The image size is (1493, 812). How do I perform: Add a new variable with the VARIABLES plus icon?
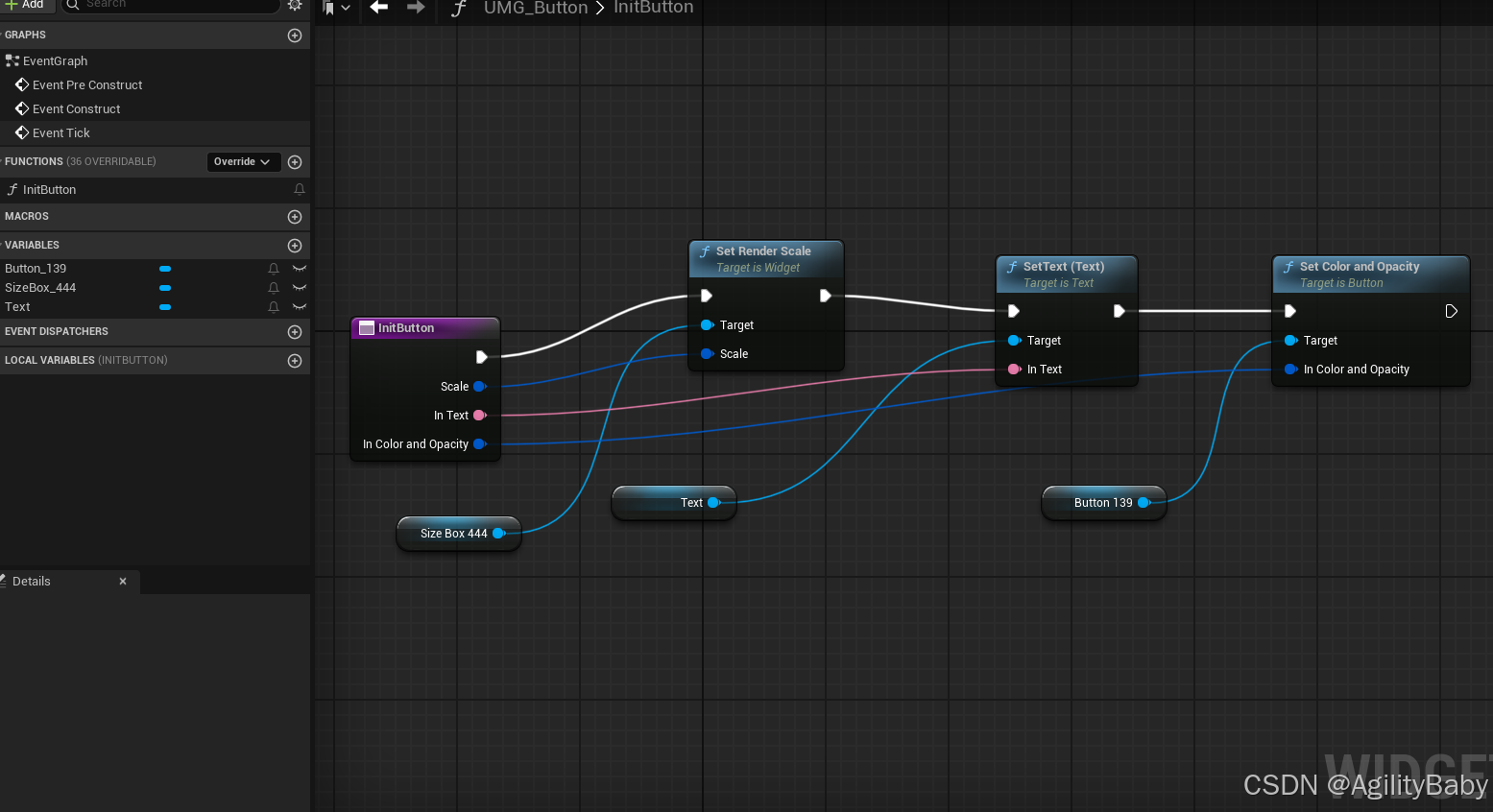[295, 246]
